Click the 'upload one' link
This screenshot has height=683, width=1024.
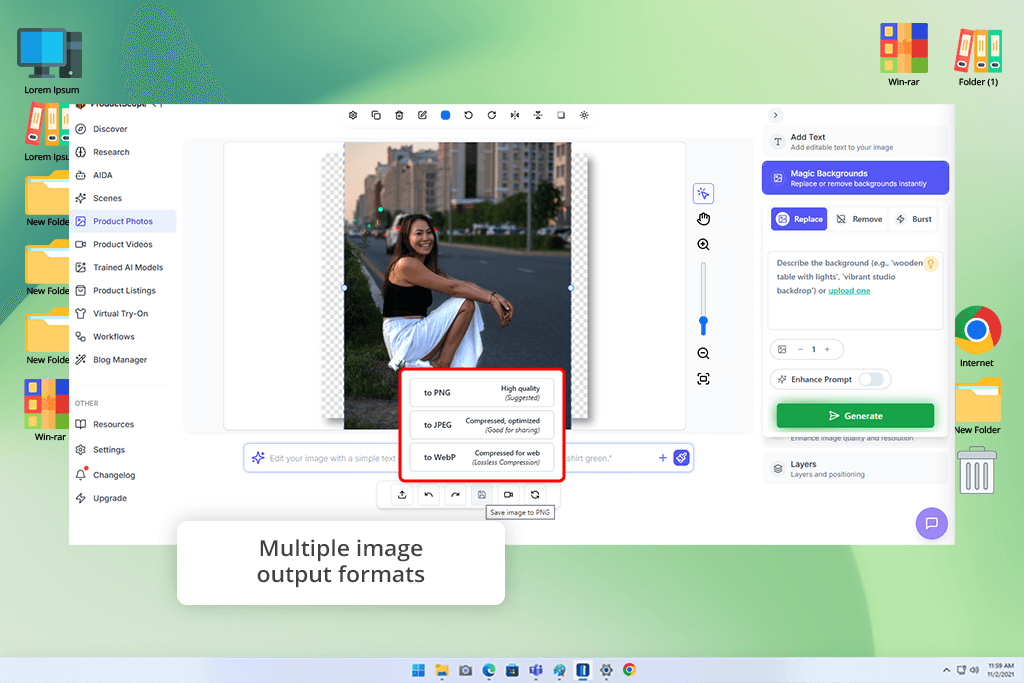(x=849, y=291)
